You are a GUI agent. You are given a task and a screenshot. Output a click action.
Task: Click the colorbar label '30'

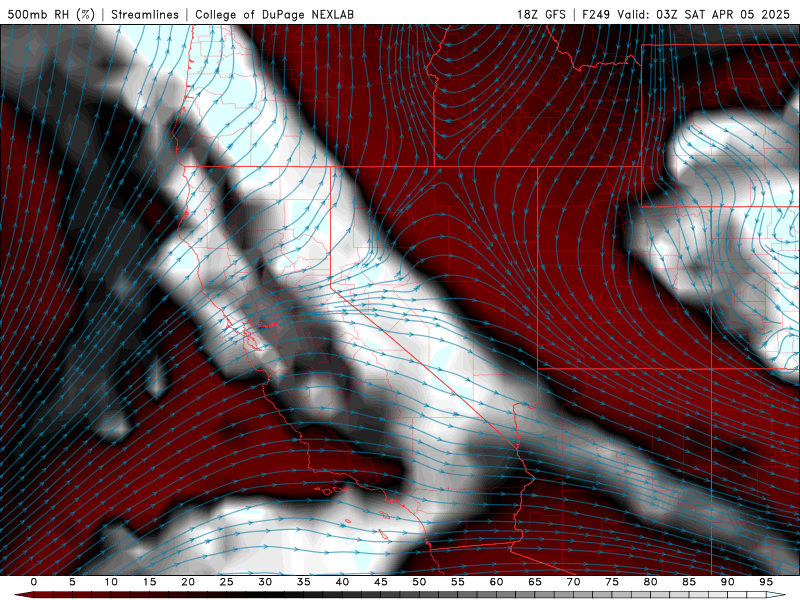265,582
